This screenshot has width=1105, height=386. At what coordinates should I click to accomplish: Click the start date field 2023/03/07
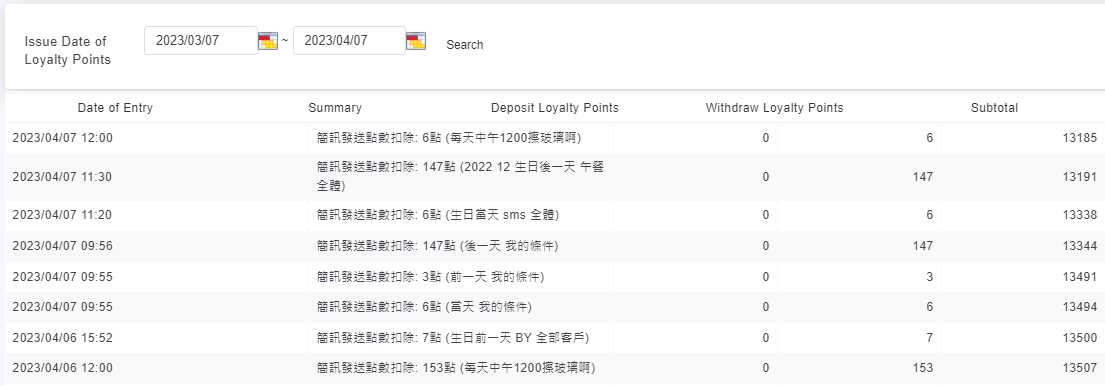[201, 40]
